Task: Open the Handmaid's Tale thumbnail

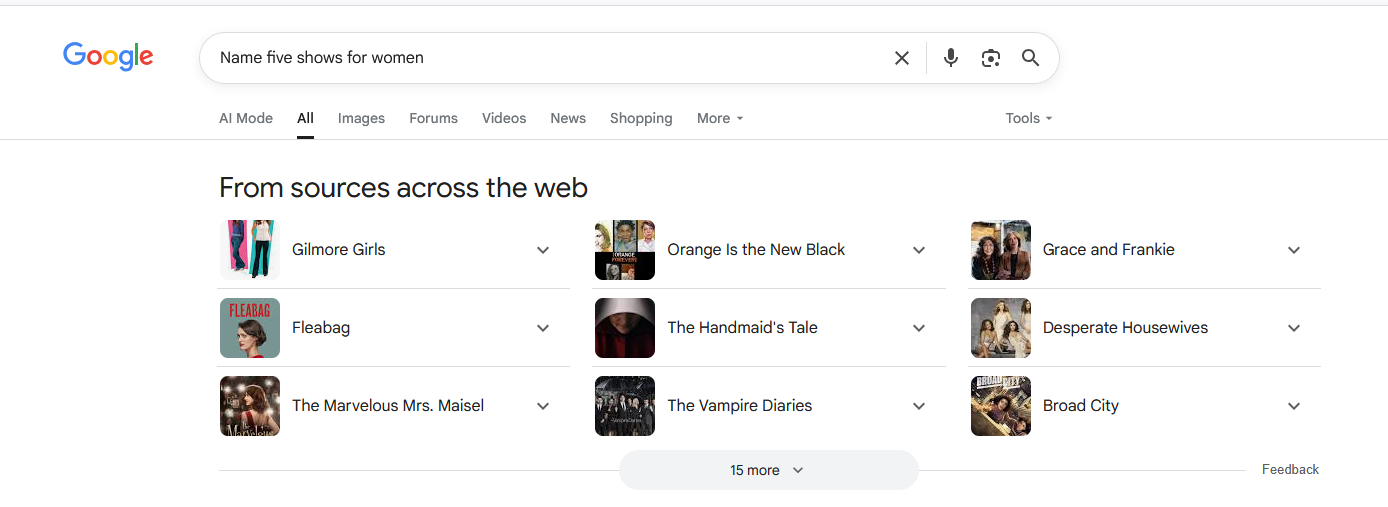Action: (625, 328)
